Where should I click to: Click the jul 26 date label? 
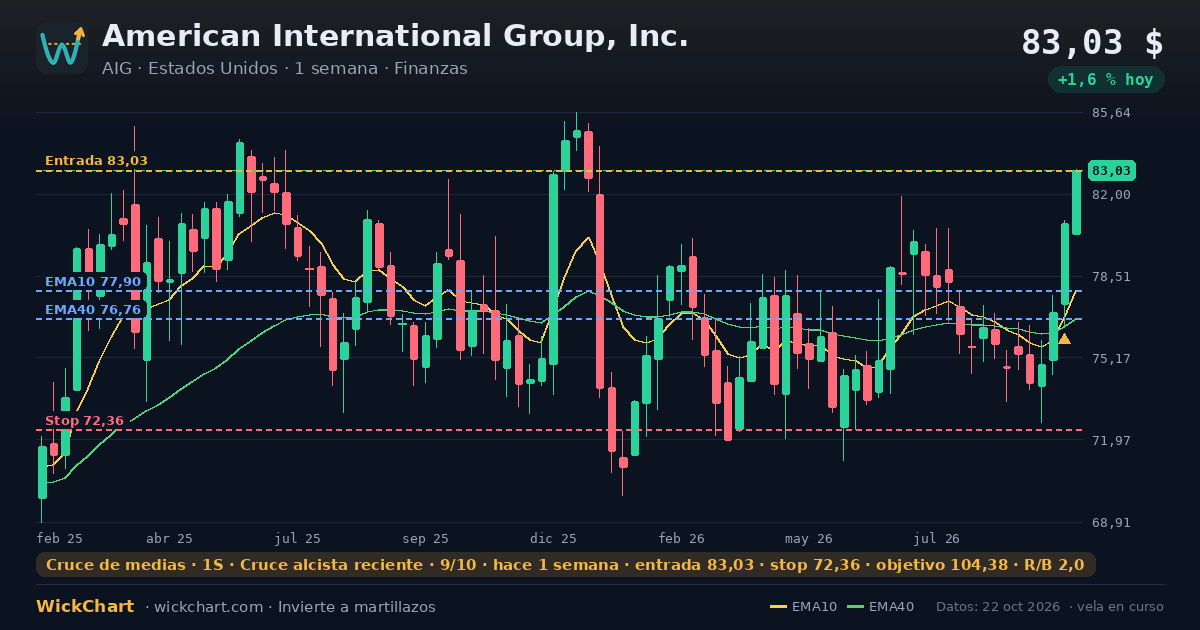pos(937,538)
